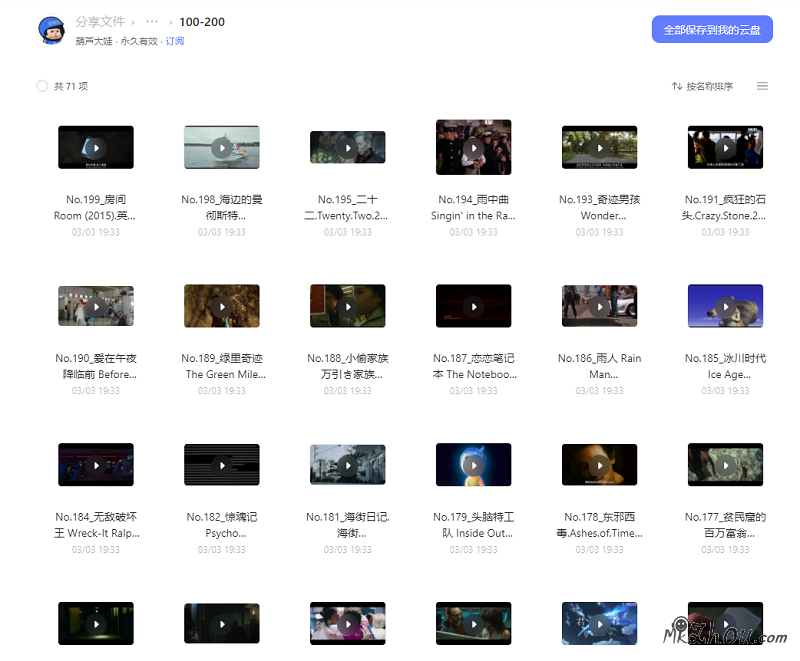Screen dimensions: 800x661
Task: Play the No.179 Inside Out video
Action: pos(473,465)
